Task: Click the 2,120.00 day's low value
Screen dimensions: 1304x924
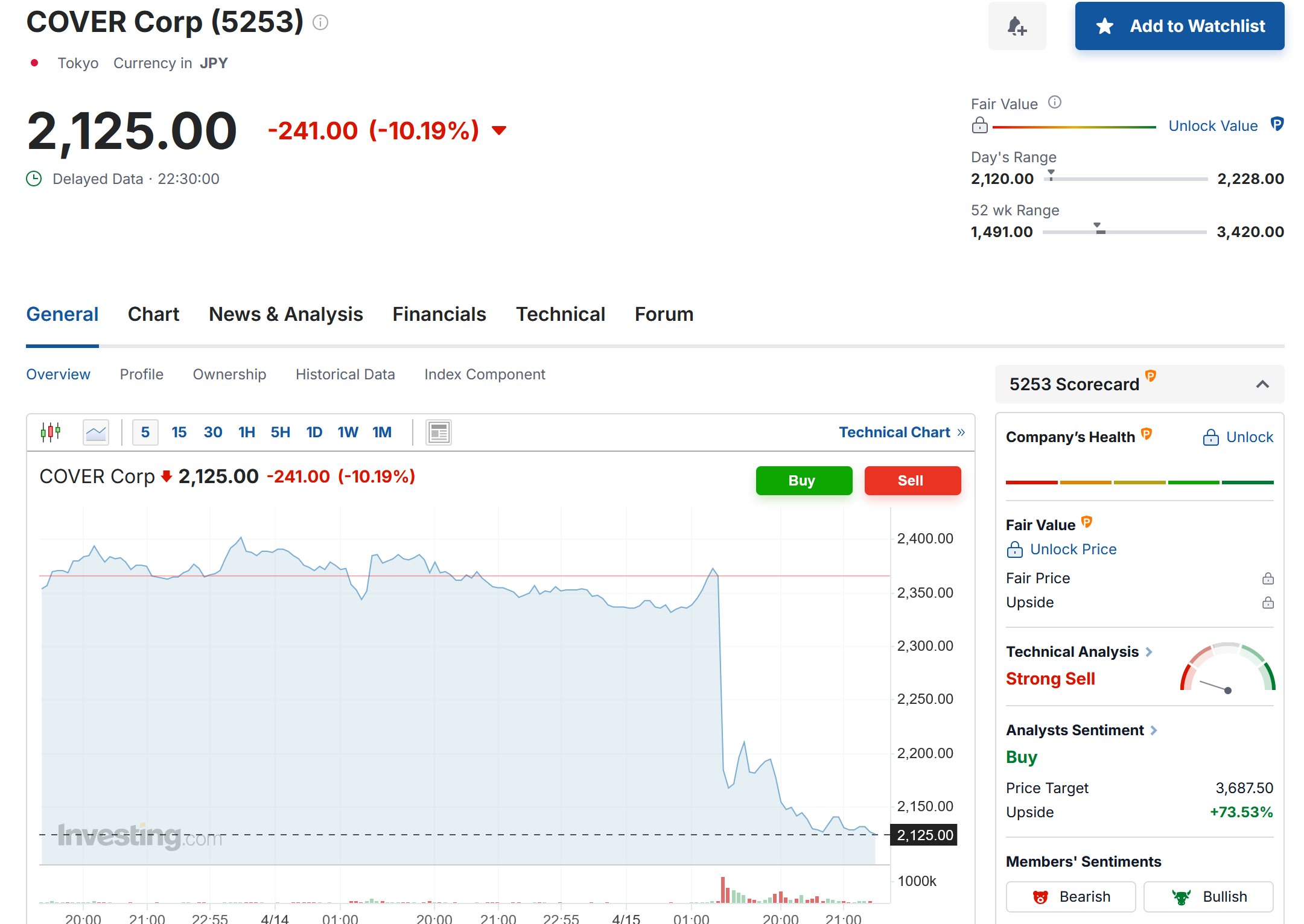Action: tap(1002, 179)
